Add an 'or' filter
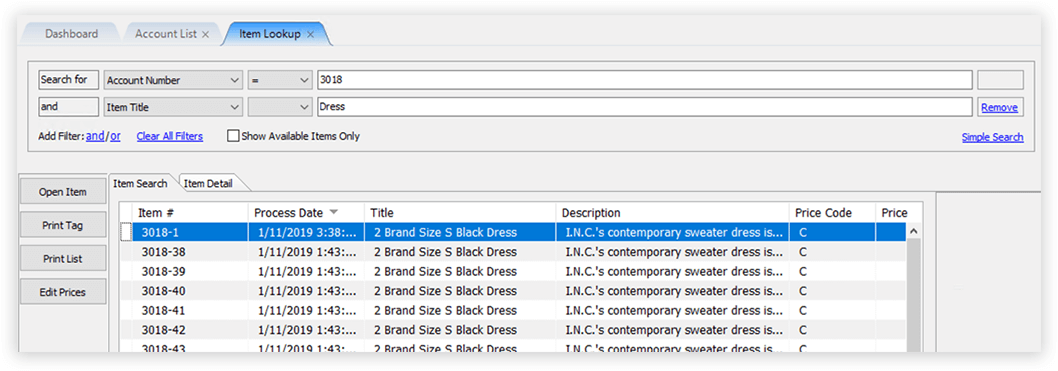This screenshot has width=1058, height=371. click(115, 136)
